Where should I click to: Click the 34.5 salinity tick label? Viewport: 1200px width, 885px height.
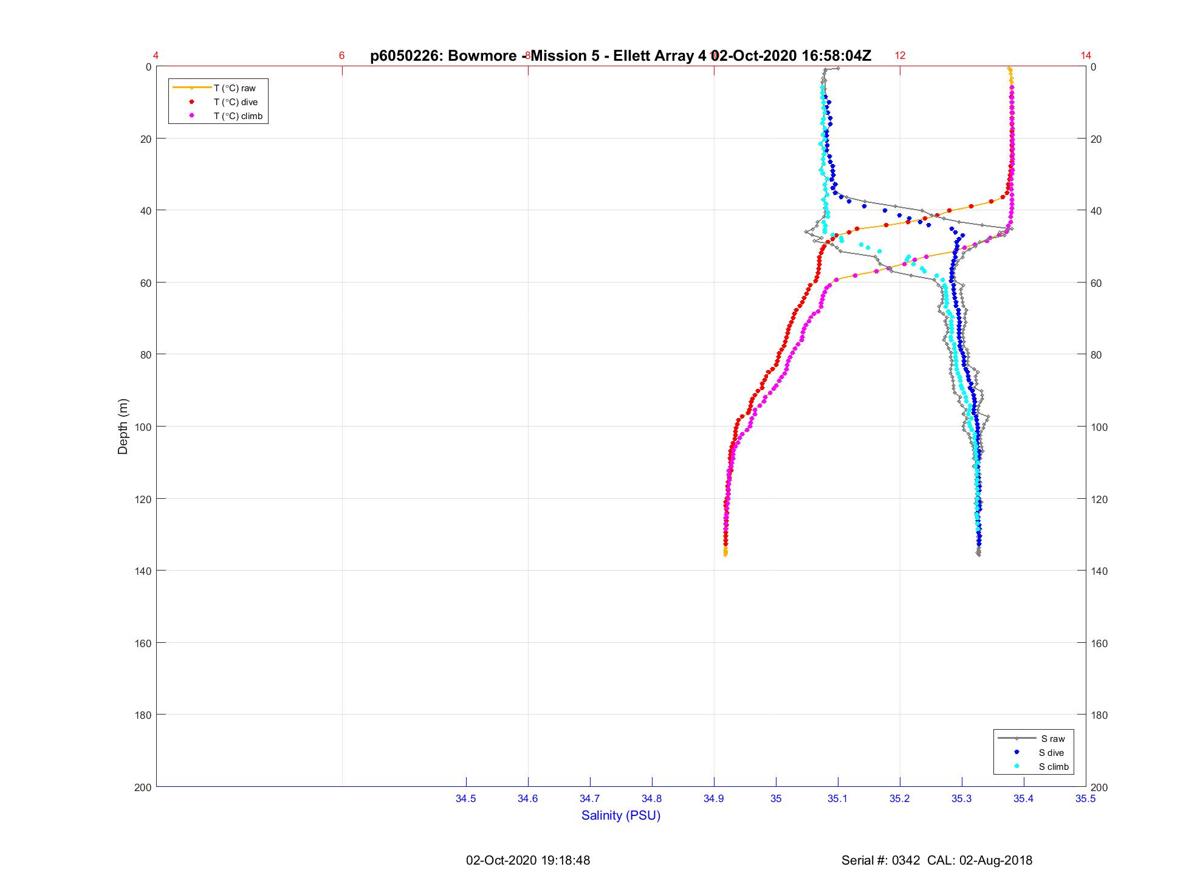466,799
